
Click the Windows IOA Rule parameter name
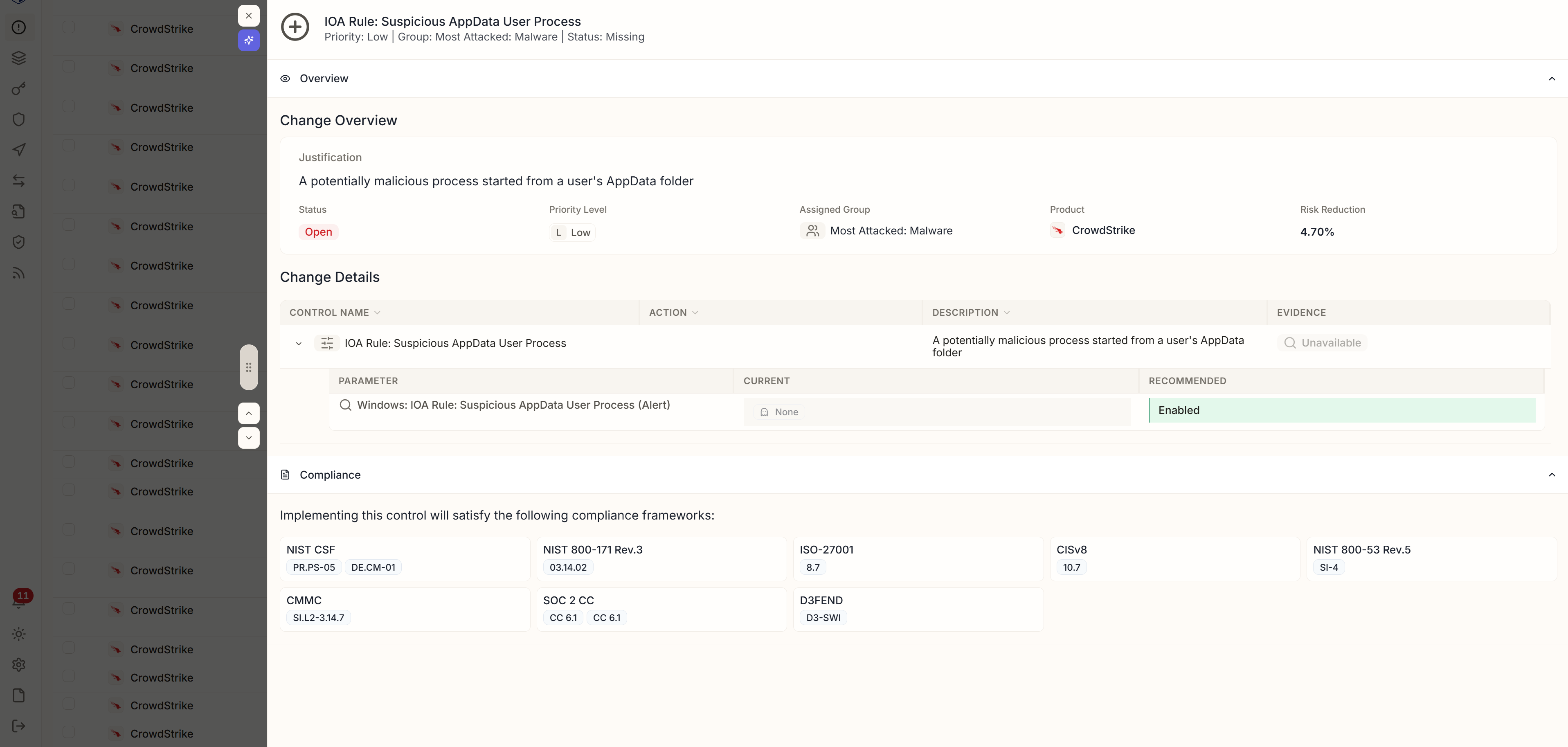(x=514, y=405)
